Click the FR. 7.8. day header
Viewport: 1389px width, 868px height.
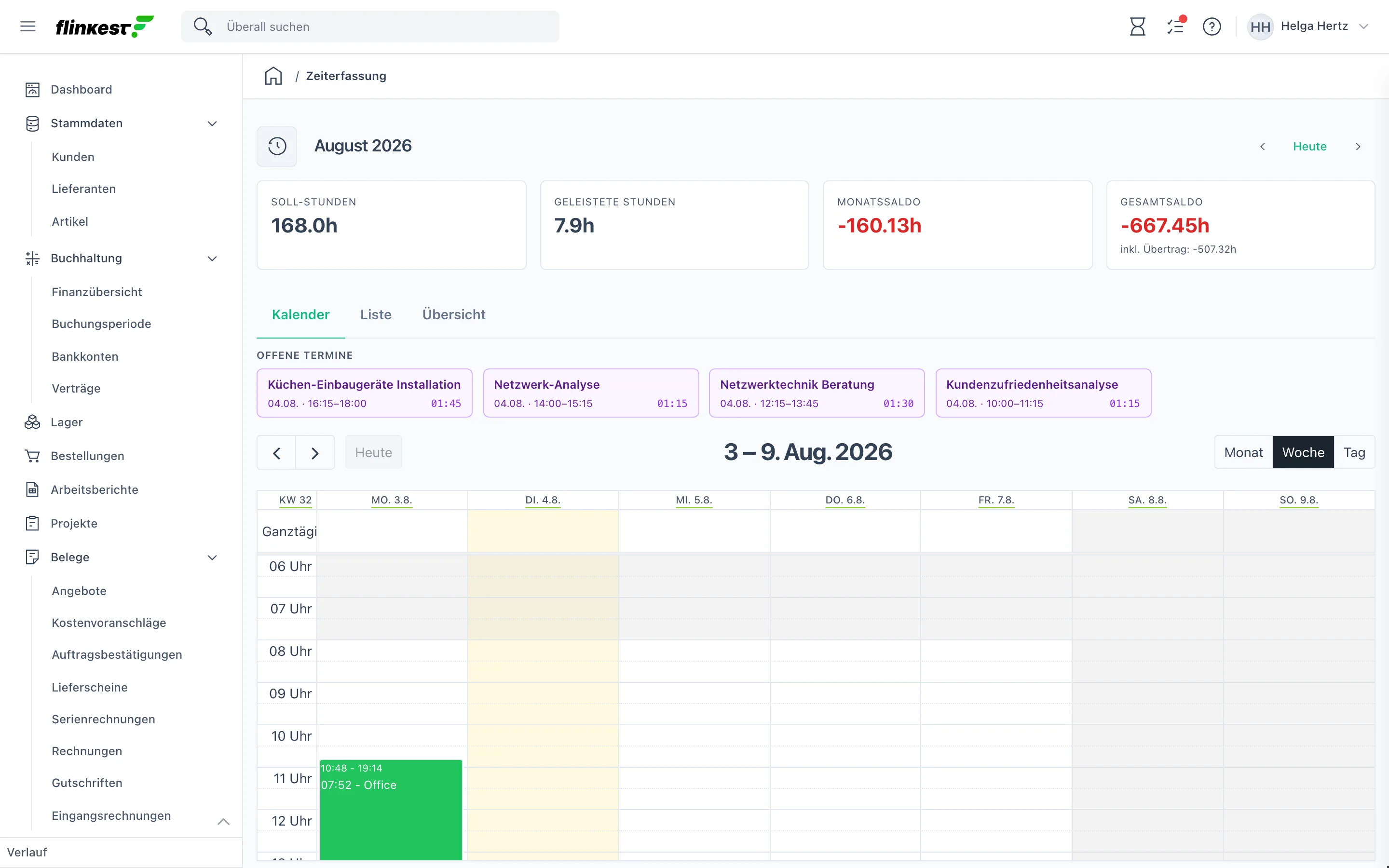click(996, 500)
